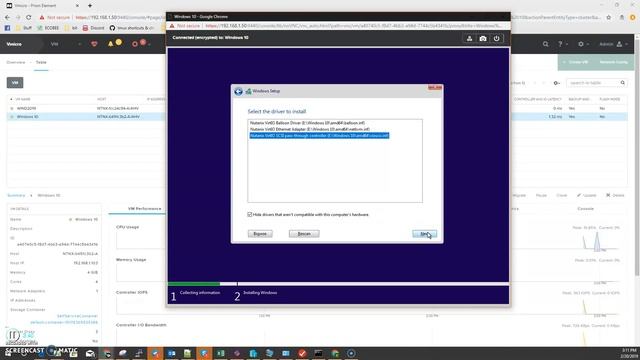
Task: Click the bookmark star icon in address bar
Action: [x=609, y=18]
